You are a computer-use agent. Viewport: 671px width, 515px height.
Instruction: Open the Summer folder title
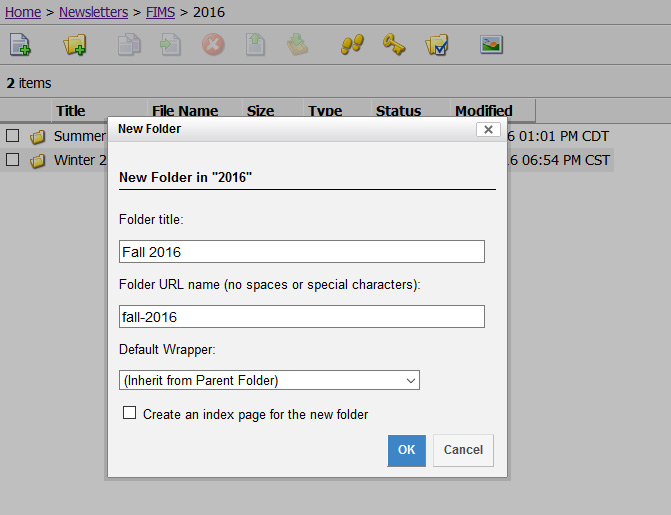point(80,136)
